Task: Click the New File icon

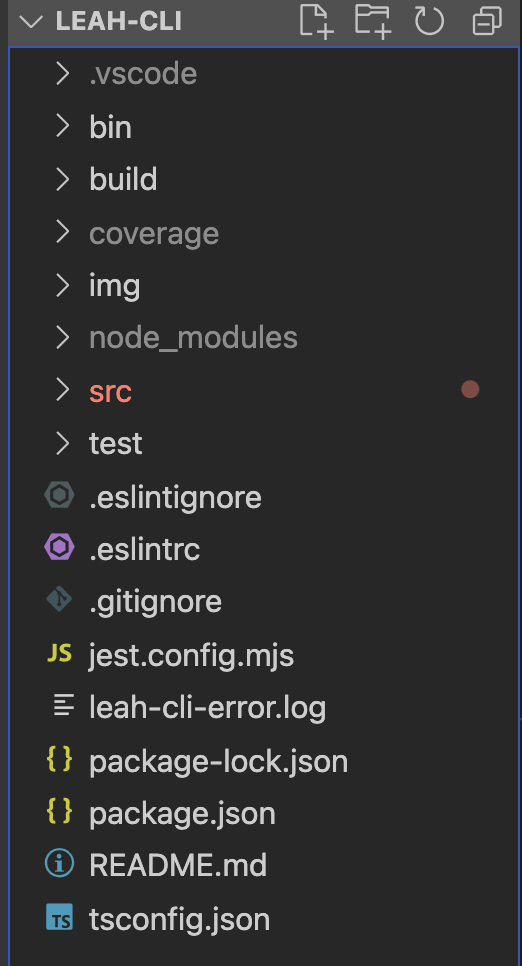Action: (x=316, y=22)
